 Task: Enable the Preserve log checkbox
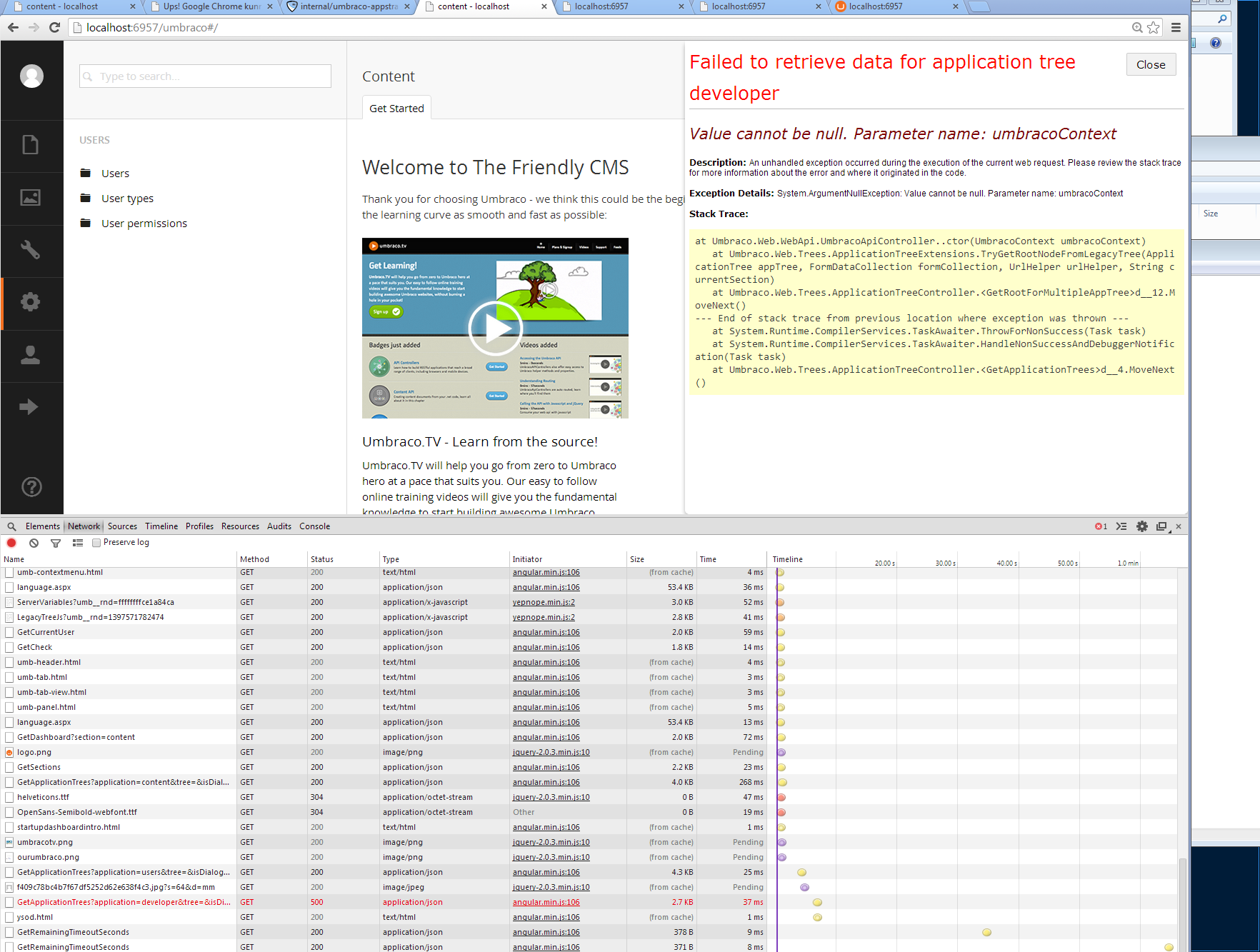tap(96, 543)
